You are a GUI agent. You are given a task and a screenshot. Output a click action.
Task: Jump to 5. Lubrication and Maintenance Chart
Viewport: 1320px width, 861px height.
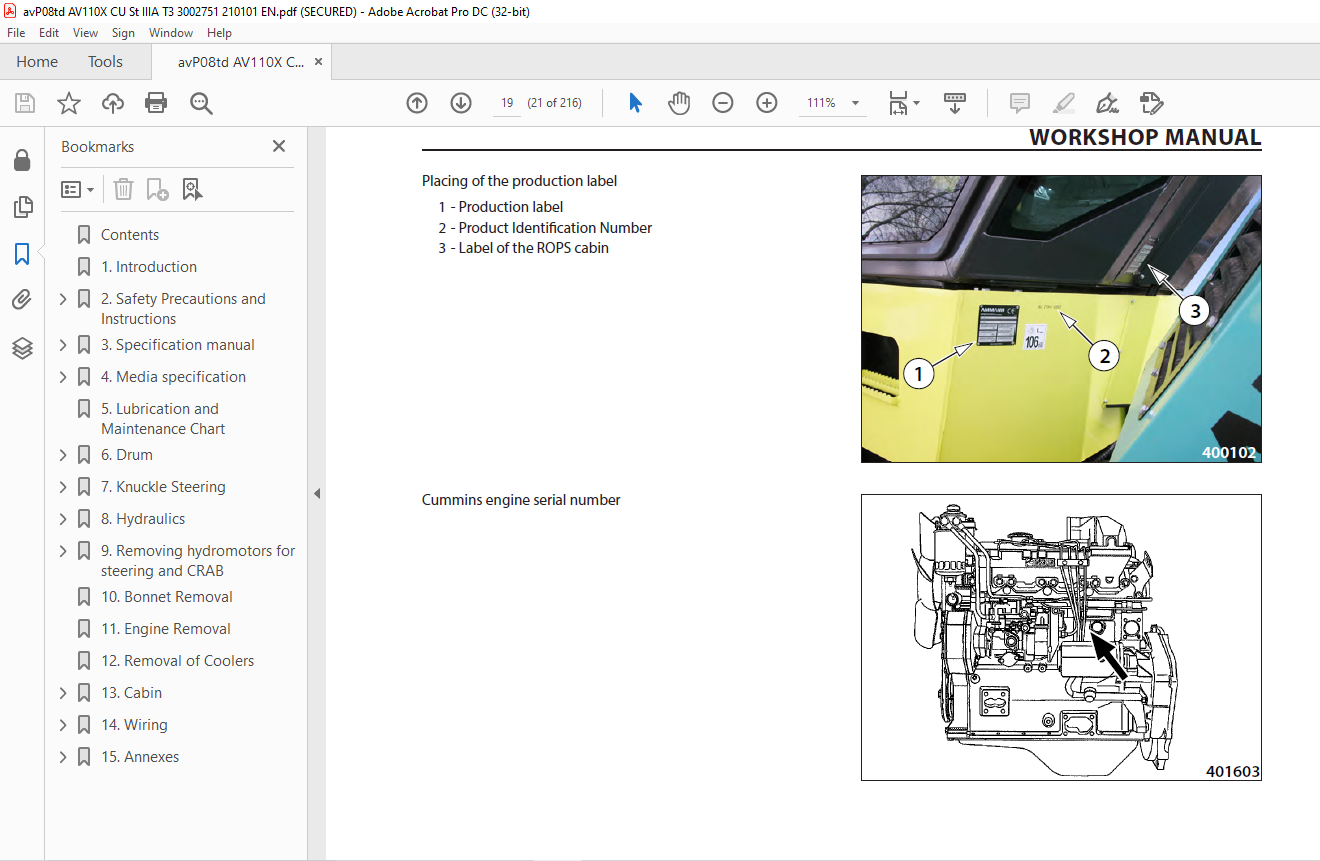pyautogui.click(x=163, y=419)
